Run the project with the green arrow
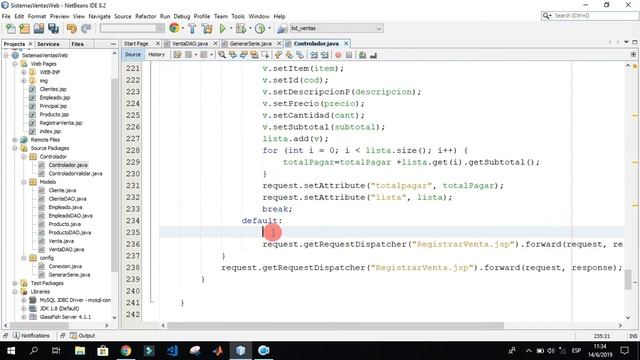Image resolution: width=640 pixels, height=360 pixels. click(x=222, y=29)
